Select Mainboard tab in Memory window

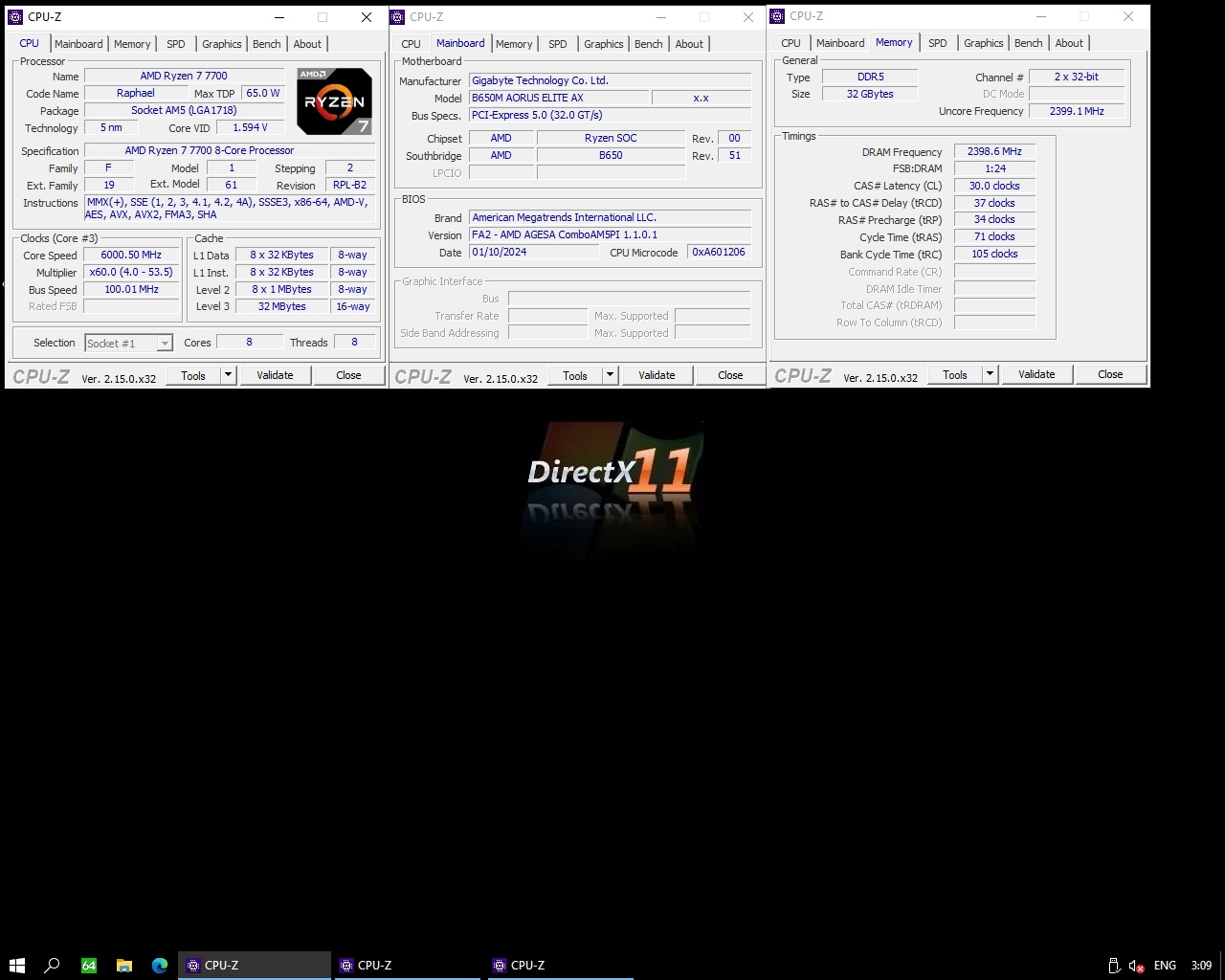point(840,43)
